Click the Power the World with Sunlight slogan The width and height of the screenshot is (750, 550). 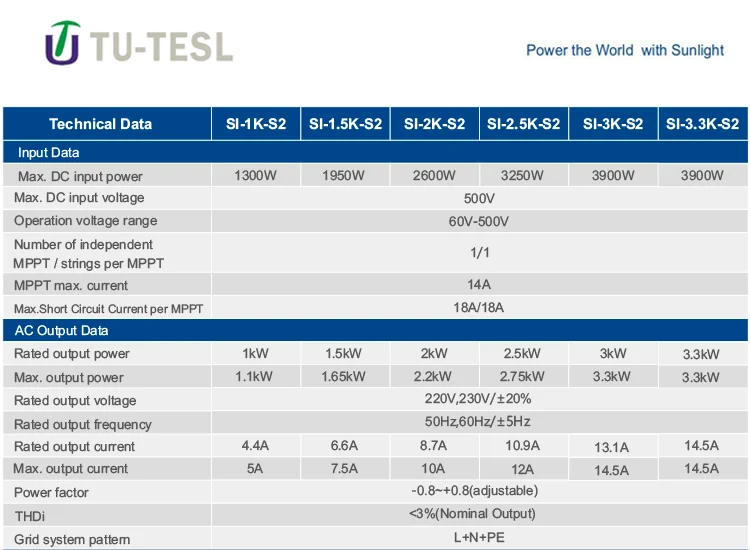(x=625, y=50)
